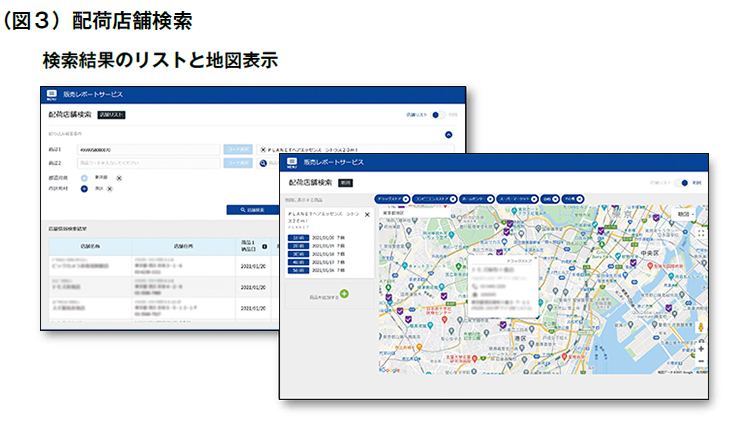Select the 2回前 delivery badge
This screenshot has height=436, width=750.
[298, 246]
